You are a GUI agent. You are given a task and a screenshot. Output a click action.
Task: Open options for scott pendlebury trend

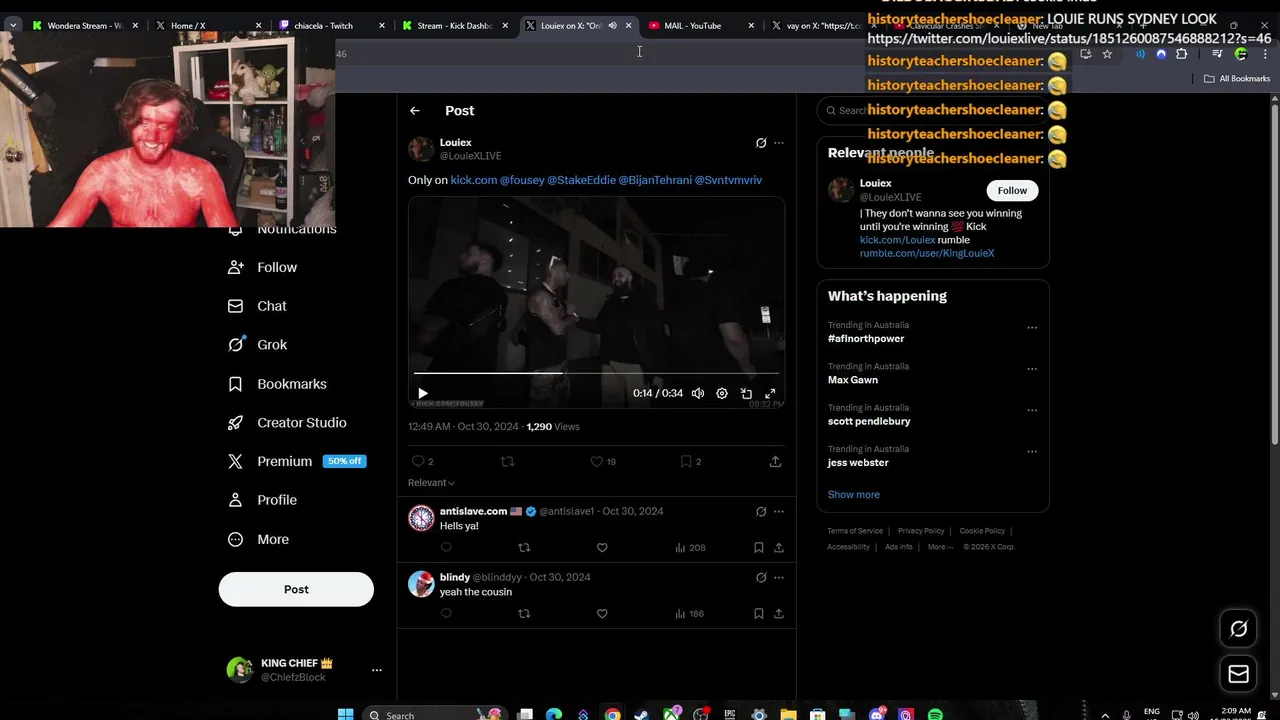pyautogui.click(x=1032, y=411)
